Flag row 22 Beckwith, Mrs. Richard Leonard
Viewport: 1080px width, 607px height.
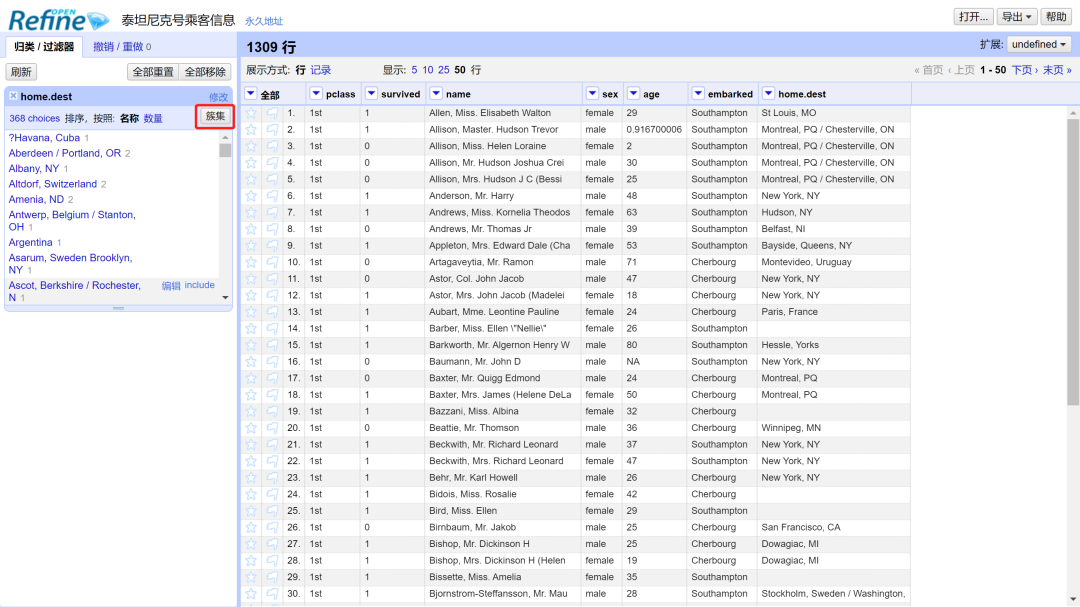click(273, 461)
